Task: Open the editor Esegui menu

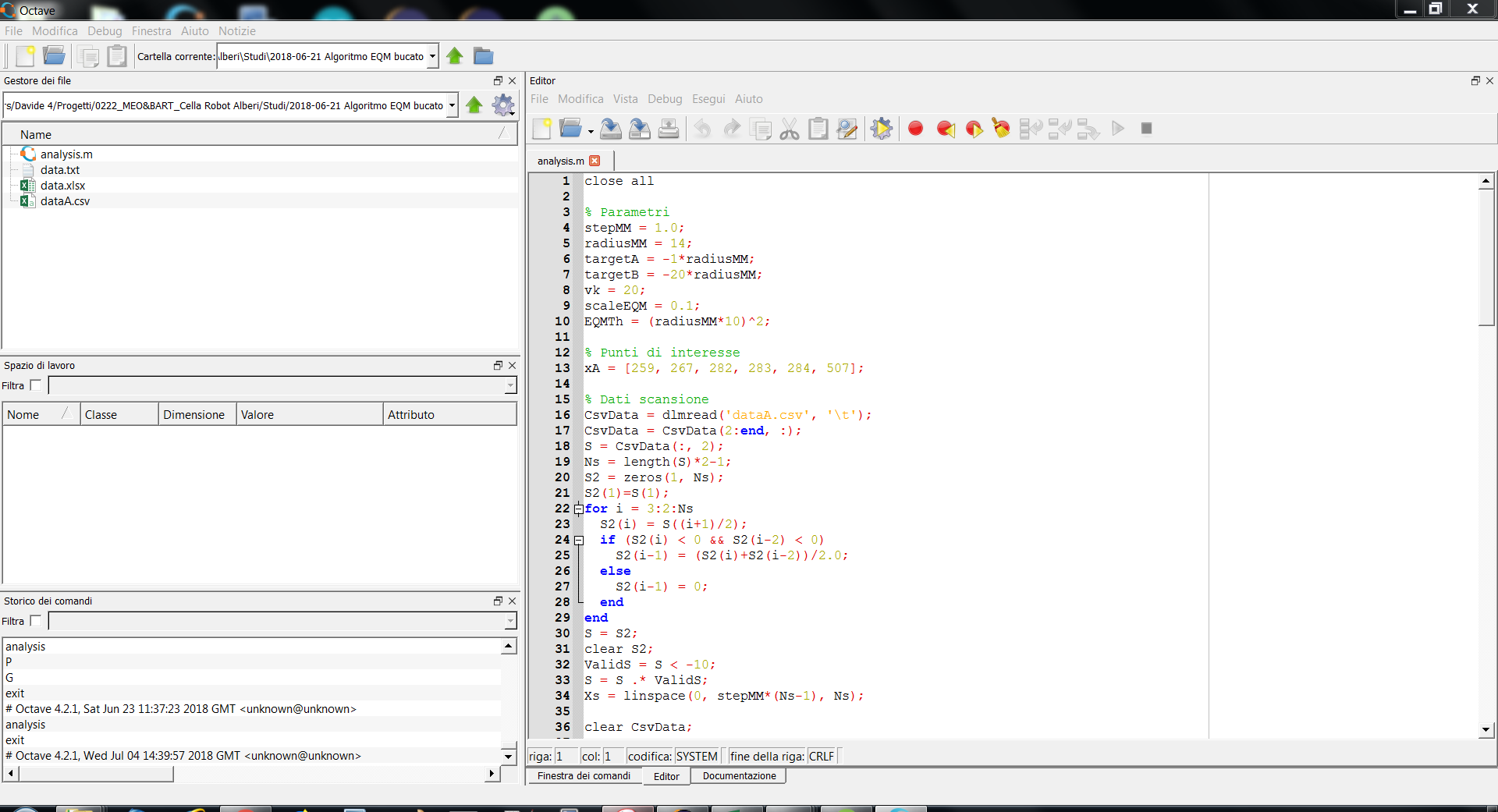Action: [x=708, y=99]
